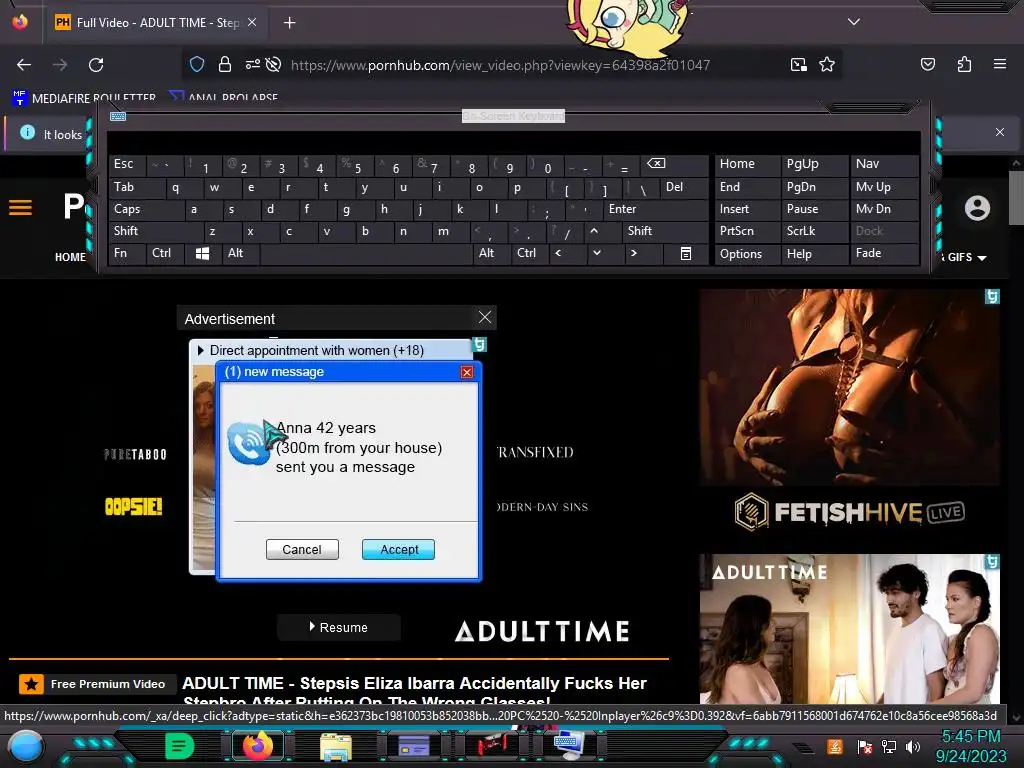Click the Enter key on the keyboard
Screen dimensions: 1024x768
tap(656, 209)
